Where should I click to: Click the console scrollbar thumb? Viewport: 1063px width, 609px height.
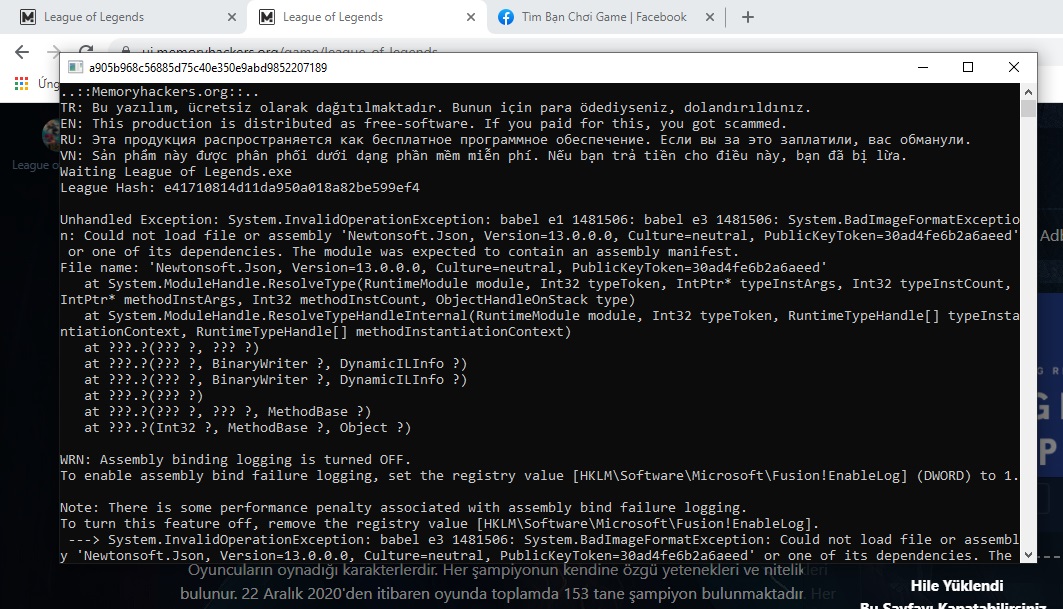click(1028, 109)
